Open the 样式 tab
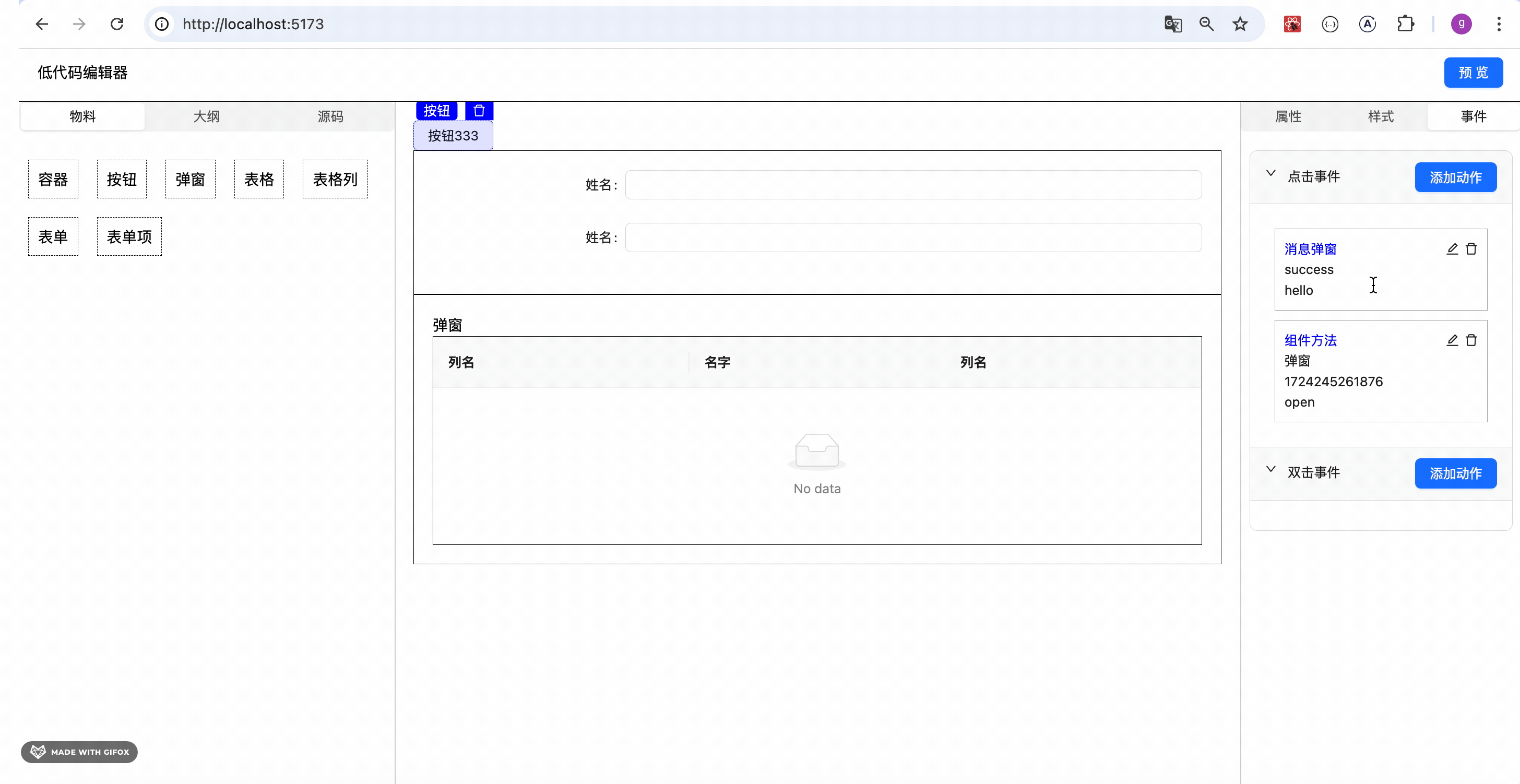 click(x=1381, y=116)
